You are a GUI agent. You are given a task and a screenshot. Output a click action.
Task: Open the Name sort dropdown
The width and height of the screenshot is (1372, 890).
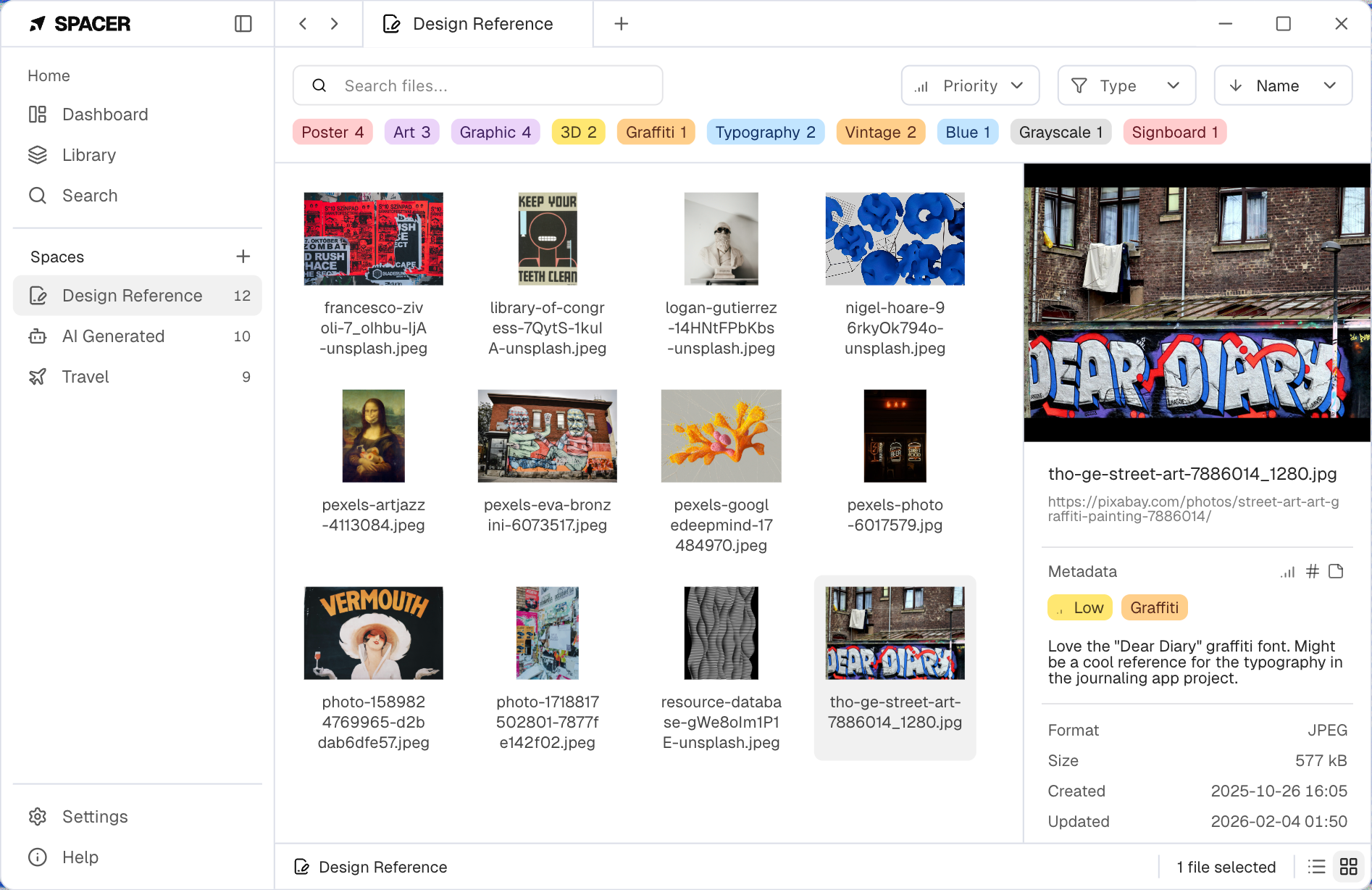coord(1282,86)
